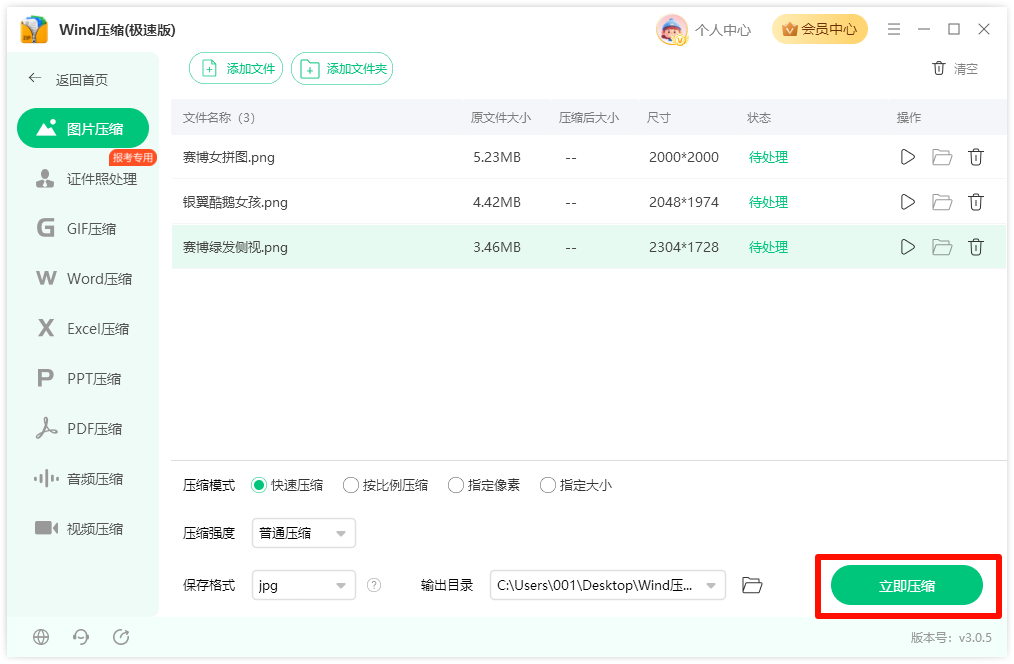Open 视频压缩 in sidebar
Viewport: 1014px width, 664px height.
(78, 528)
